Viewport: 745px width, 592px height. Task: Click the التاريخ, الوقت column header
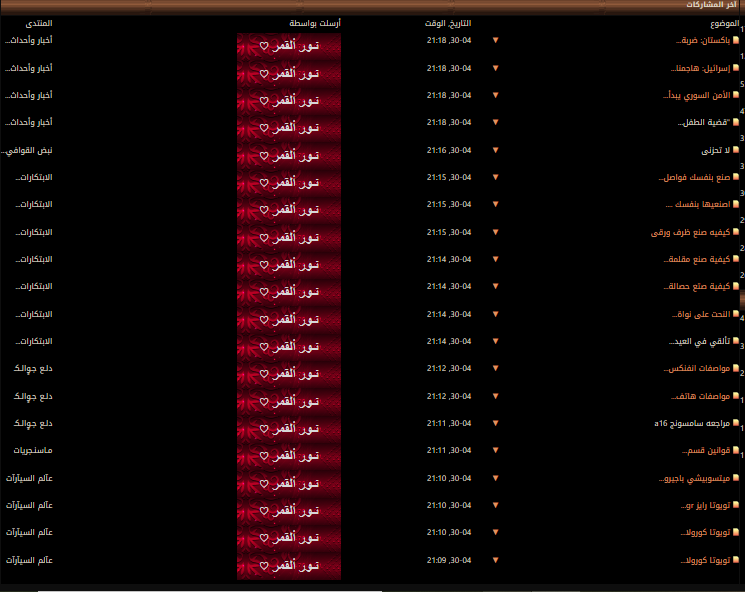448,23
